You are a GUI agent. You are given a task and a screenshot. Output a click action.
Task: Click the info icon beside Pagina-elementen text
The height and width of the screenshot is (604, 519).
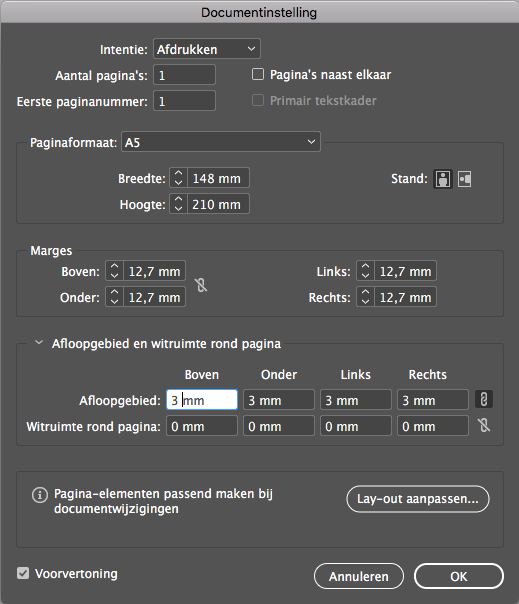[40, 495]
